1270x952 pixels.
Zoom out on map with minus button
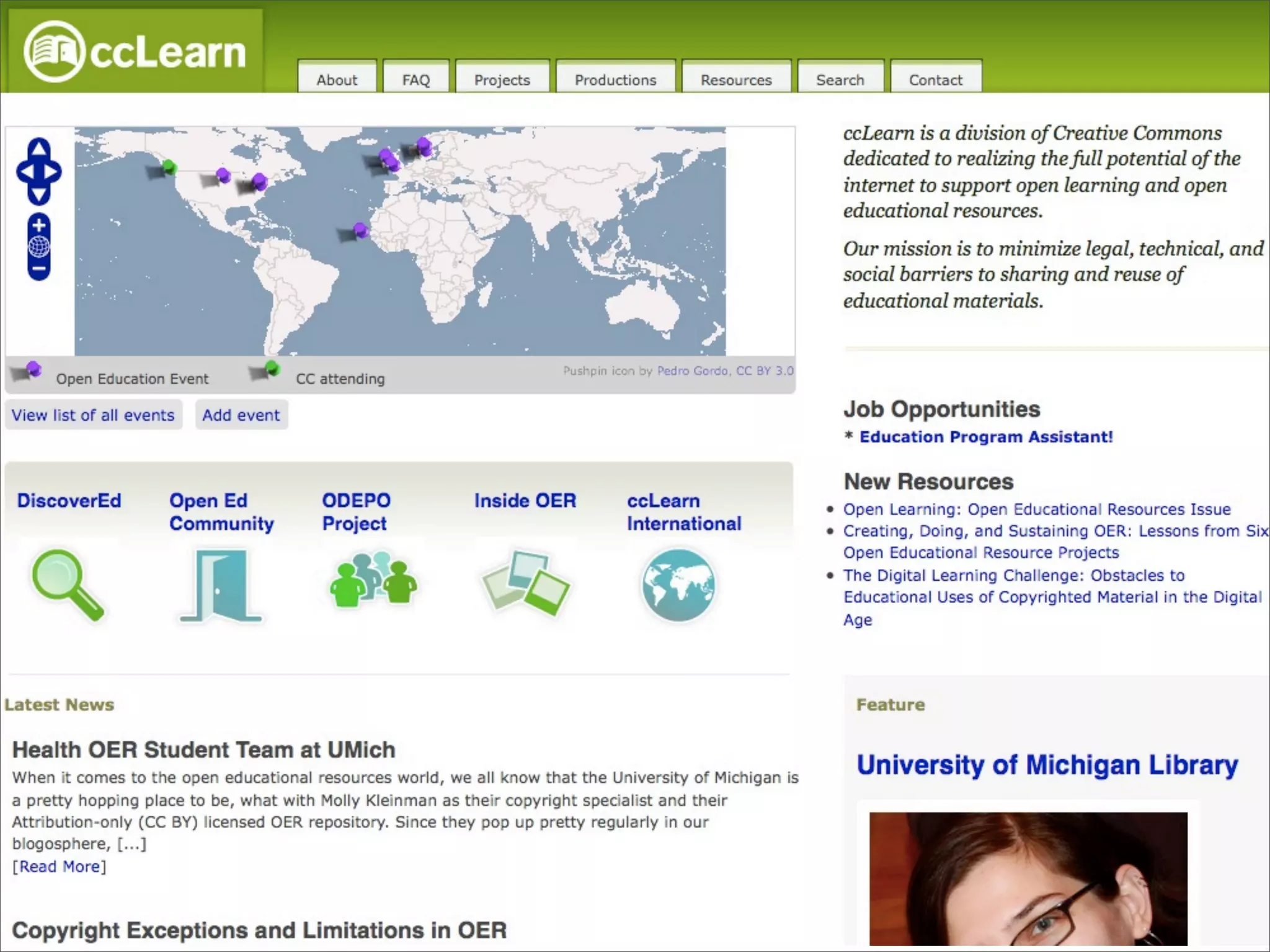pyautogui.click(x=38, y=270)
